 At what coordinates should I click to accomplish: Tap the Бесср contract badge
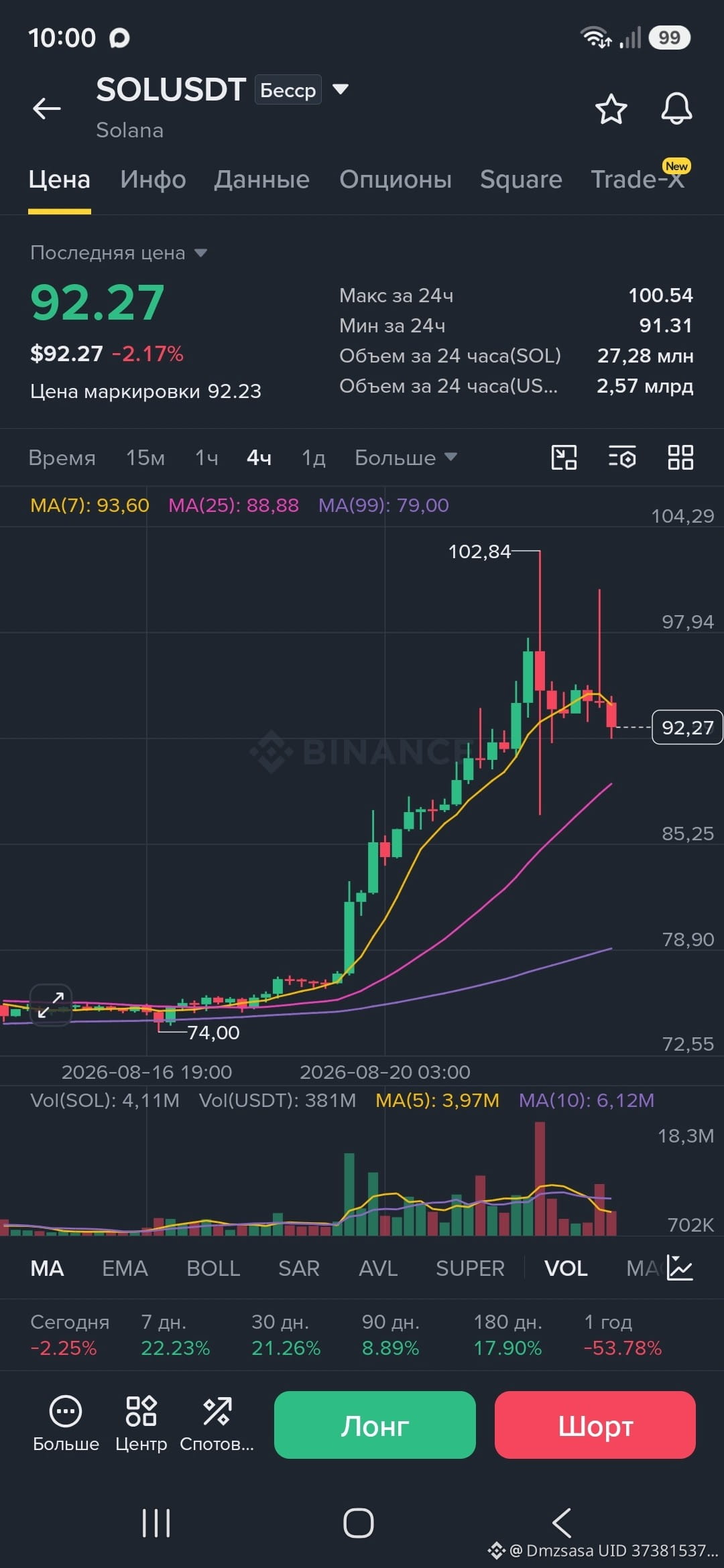pos(288,90)
